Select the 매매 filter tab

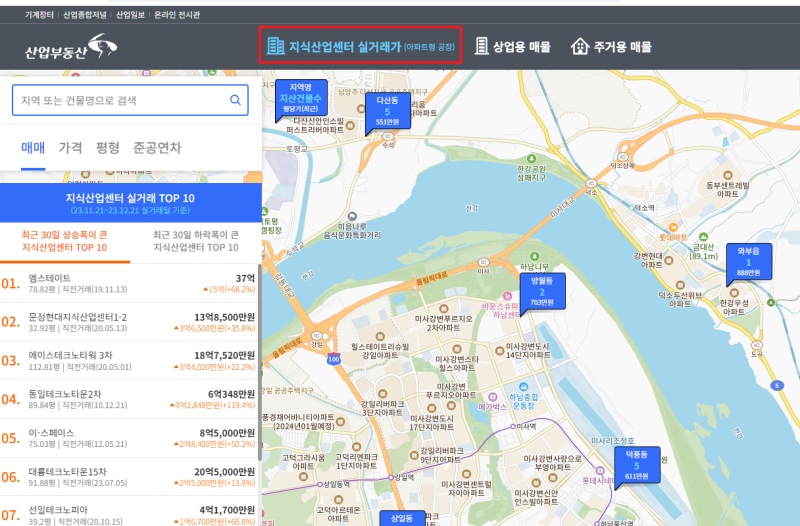[33, 148]
